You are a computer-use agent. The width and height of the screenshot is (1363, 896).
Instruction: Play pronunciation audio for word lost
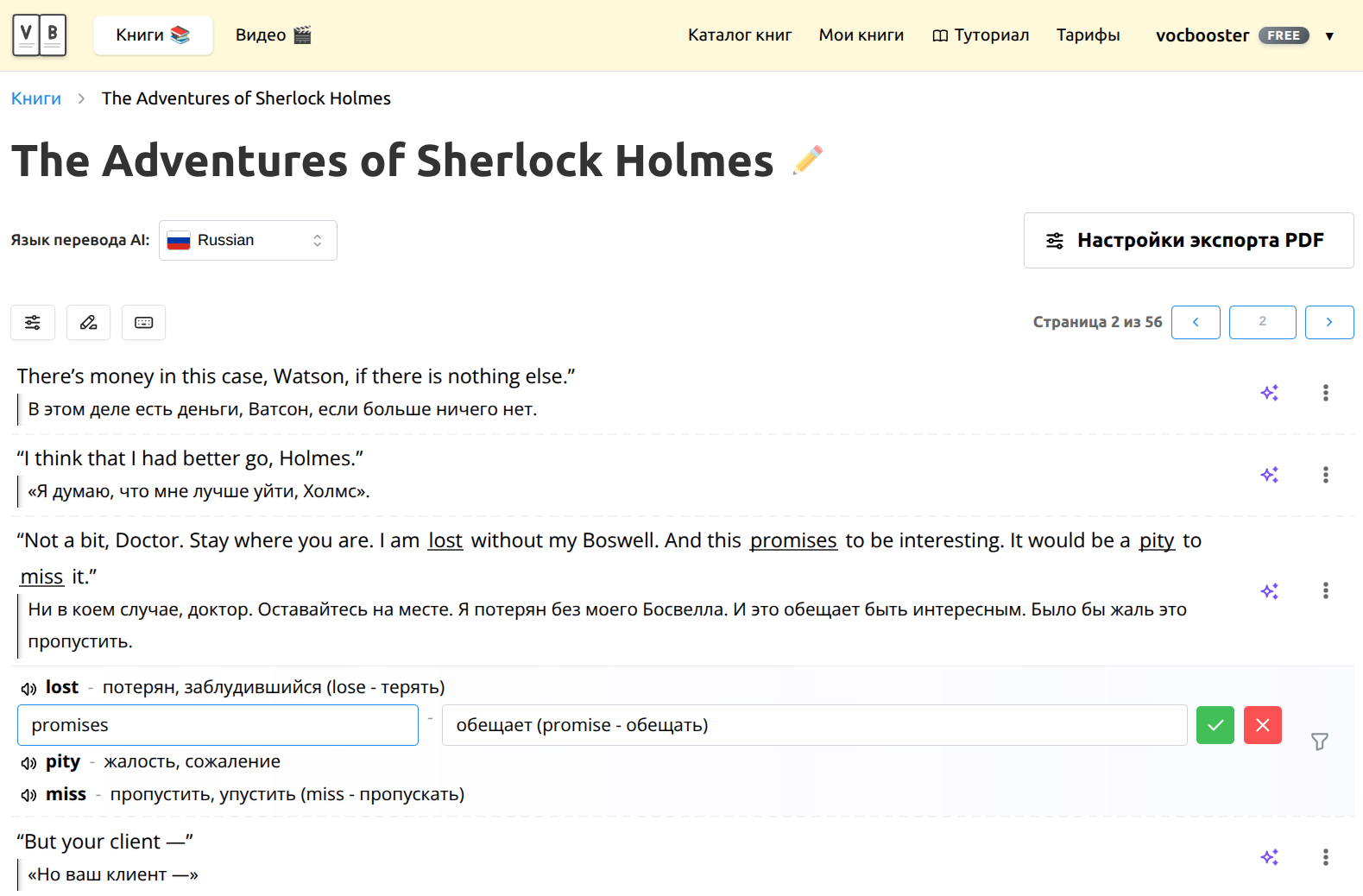28,689
